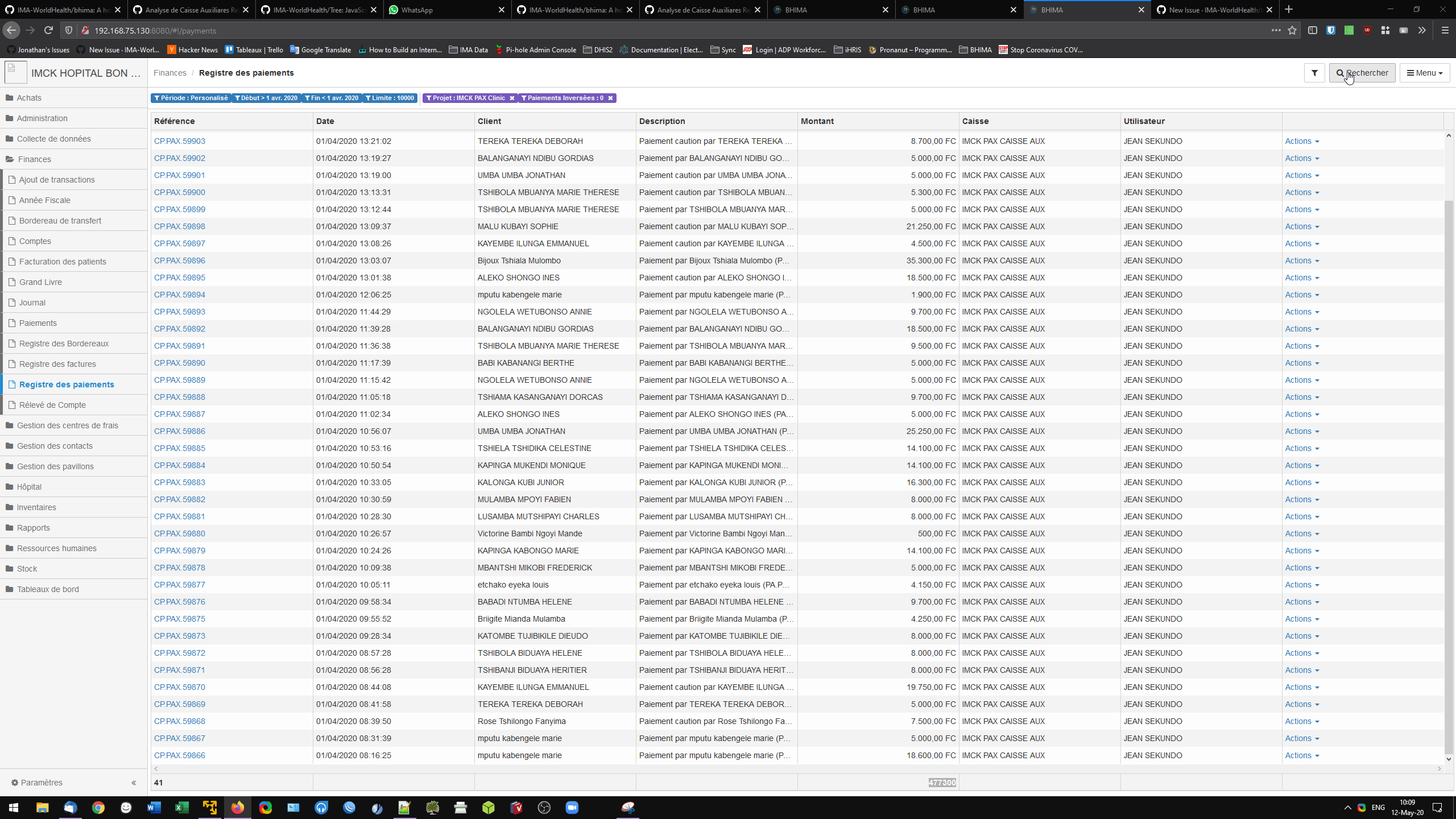Click the Rechercher button
1456x819 pixels.
1362,73
